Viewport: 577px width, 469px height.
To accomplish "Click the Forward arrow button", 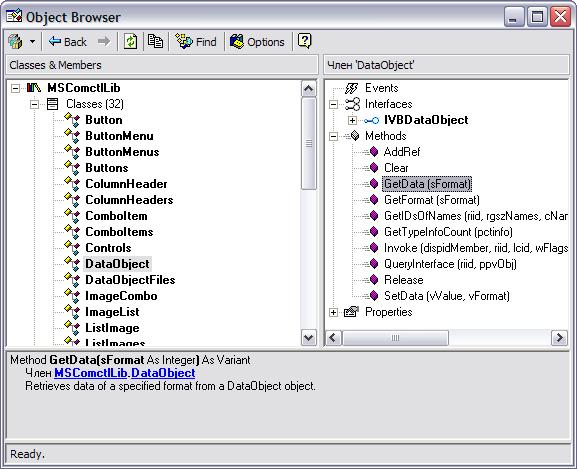I will (104, 41).
